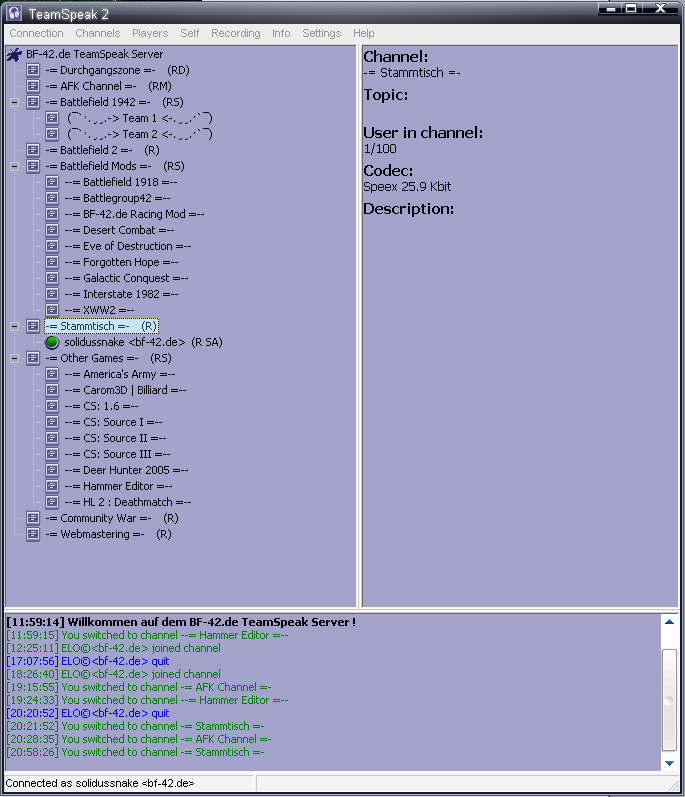
Task: Click the Stammtisch channel icon
Action: click(33, 326)
